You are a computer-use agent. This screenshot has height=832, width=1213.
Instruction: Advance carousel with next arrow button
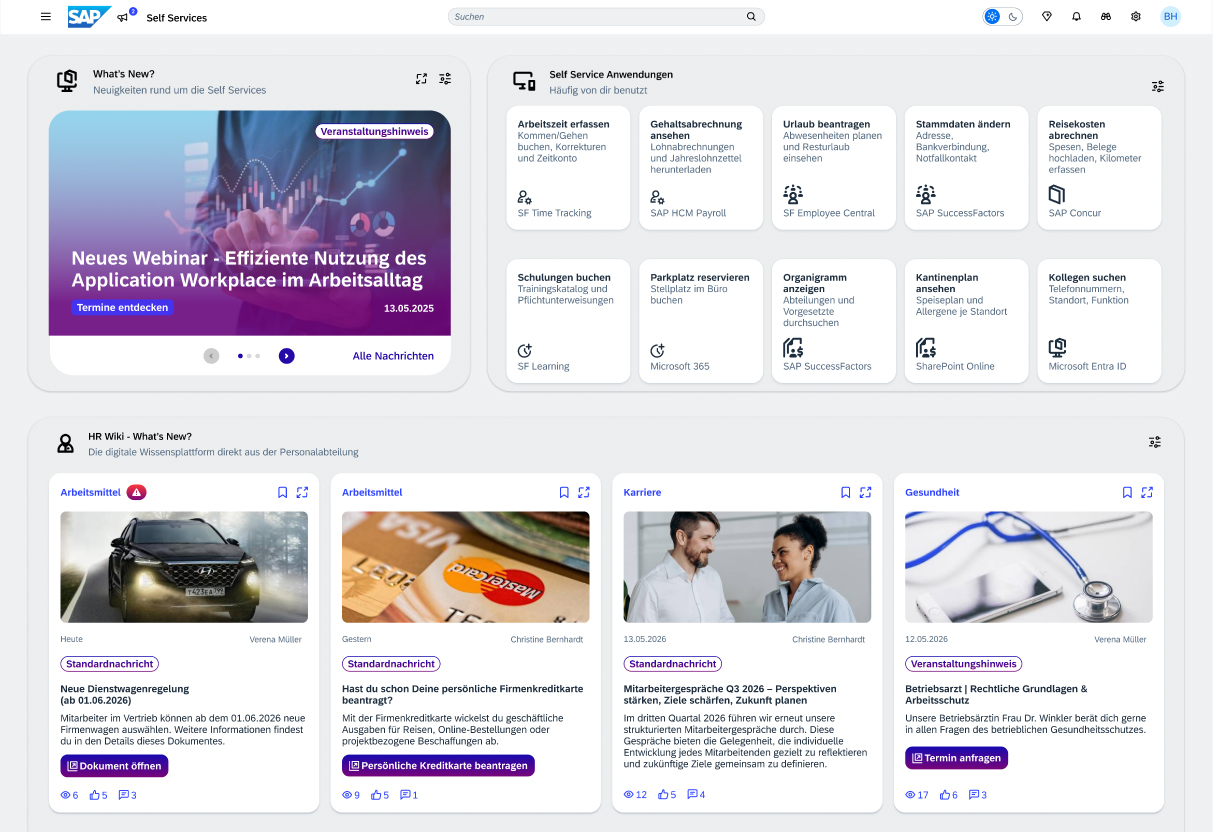click(x=287, y=356)
